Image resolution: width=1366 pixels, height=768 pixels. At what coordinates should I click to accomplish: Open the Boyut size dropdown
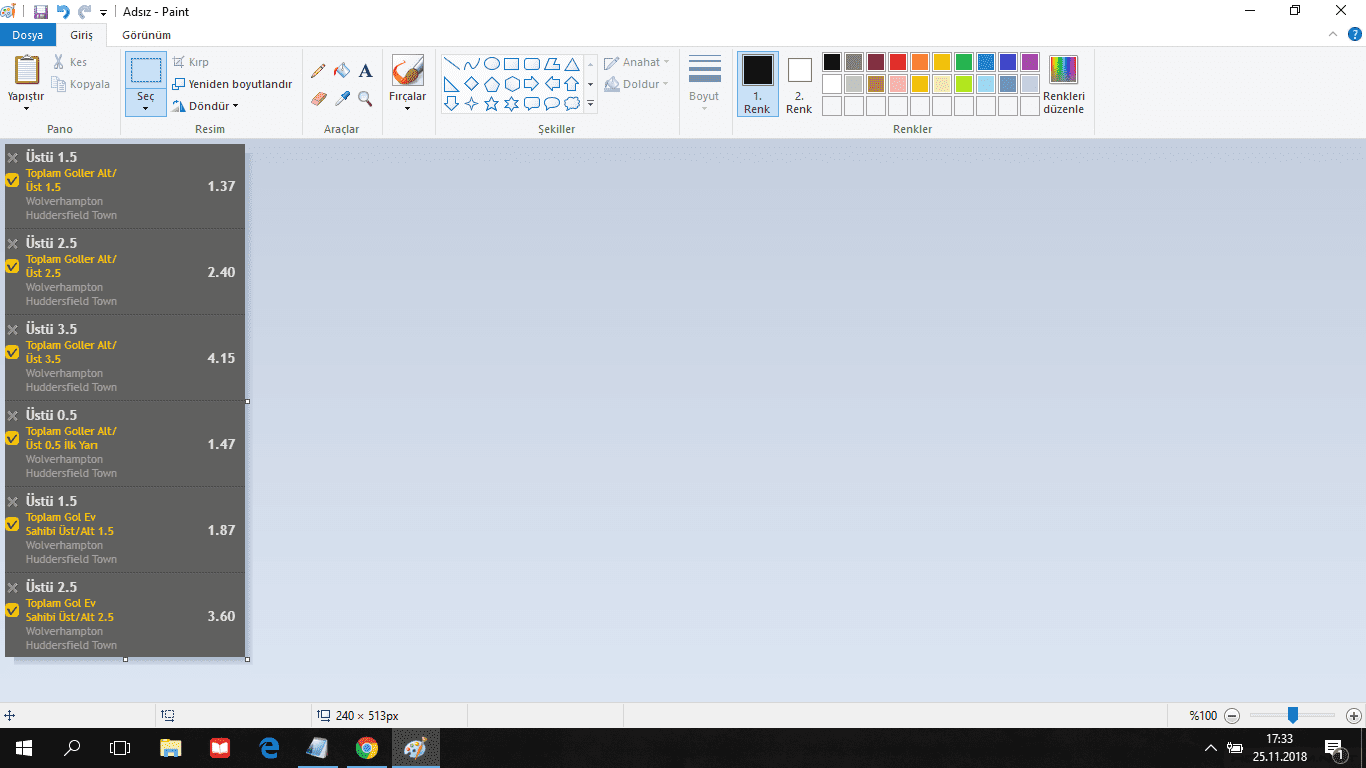pyautogui.click(x=704, y=84)
